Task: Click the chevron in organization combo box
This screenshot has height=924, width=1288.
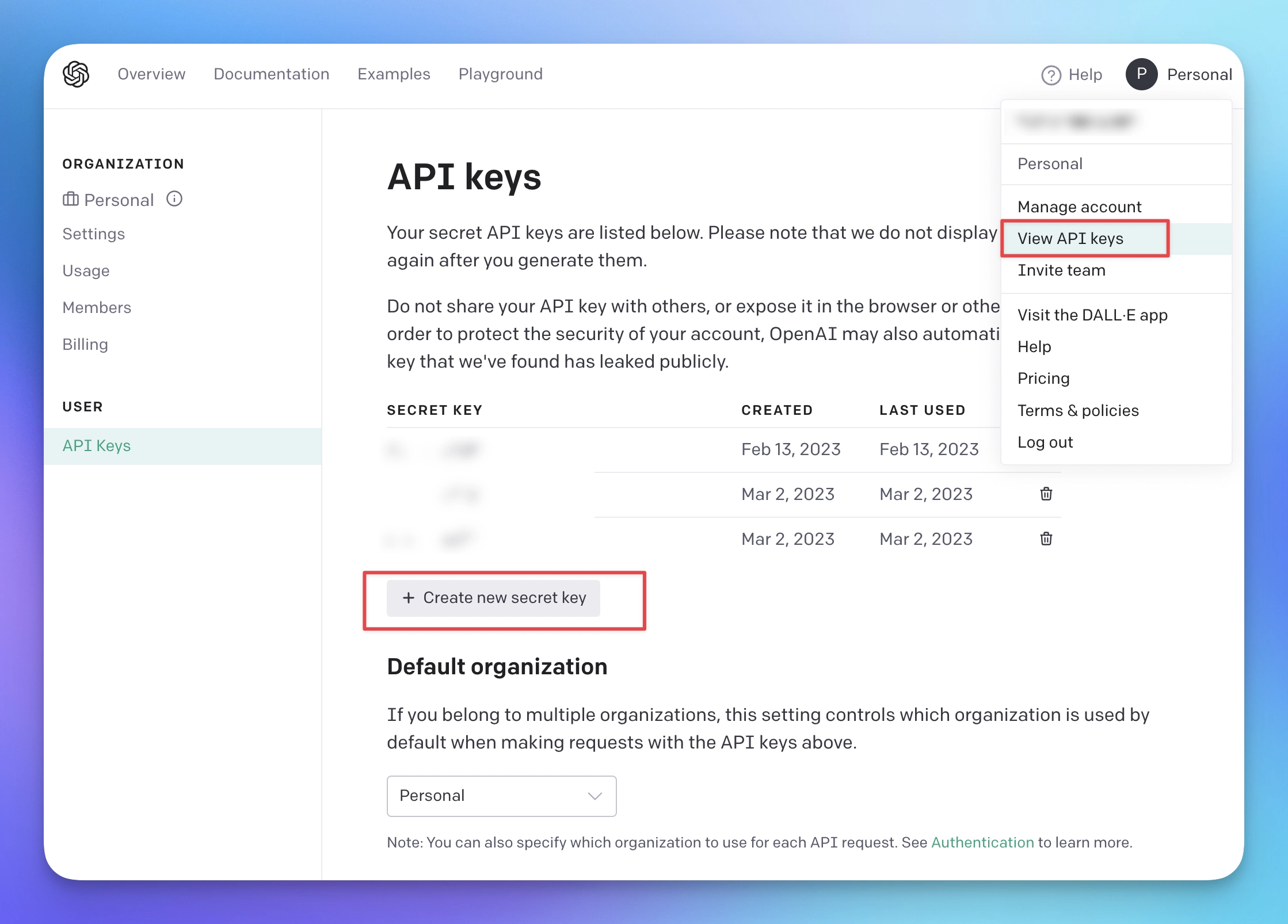Action: click(595, 796)
